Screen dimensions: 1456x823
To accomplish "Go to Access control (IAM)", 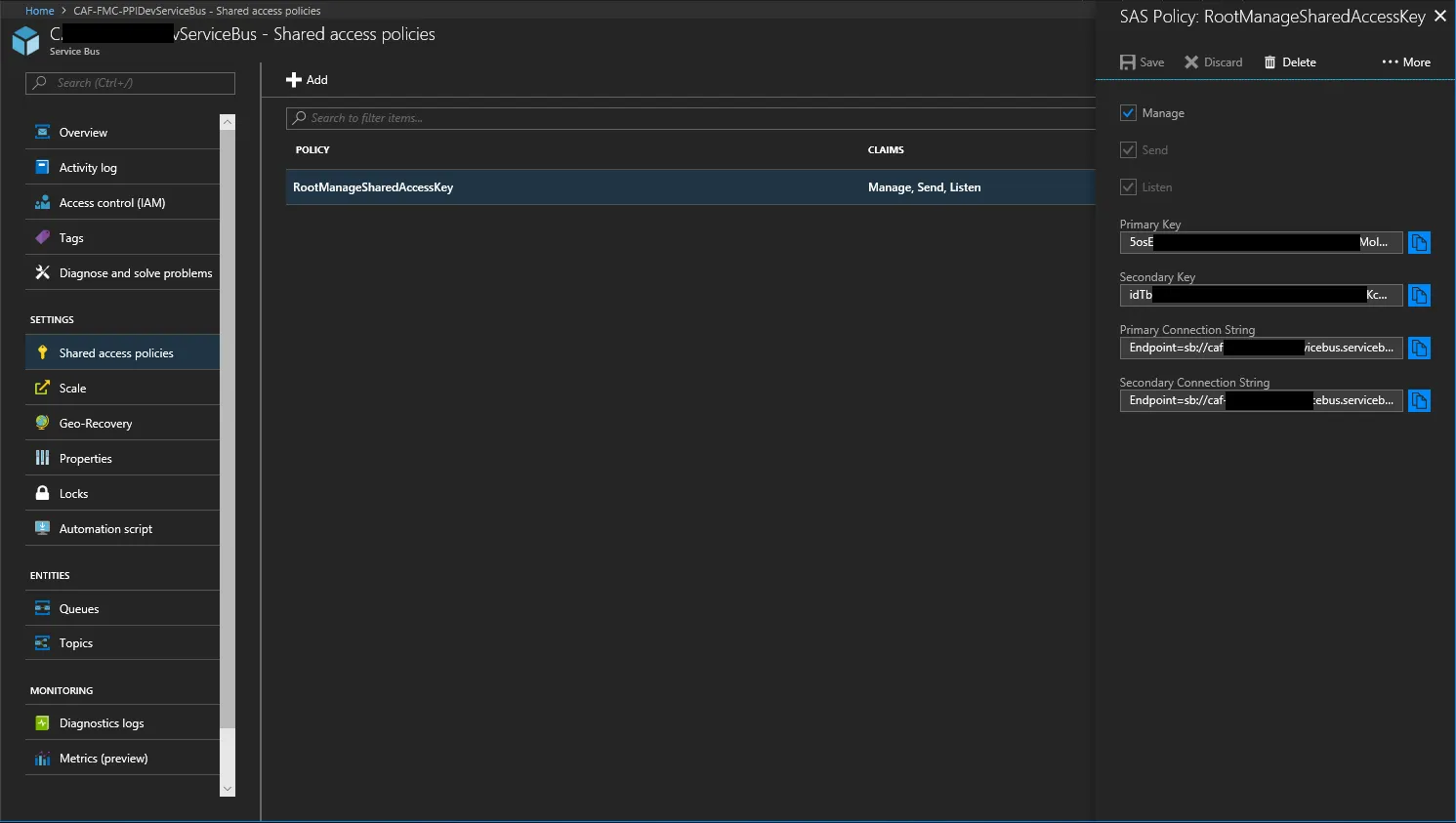I will pos(122,202).
